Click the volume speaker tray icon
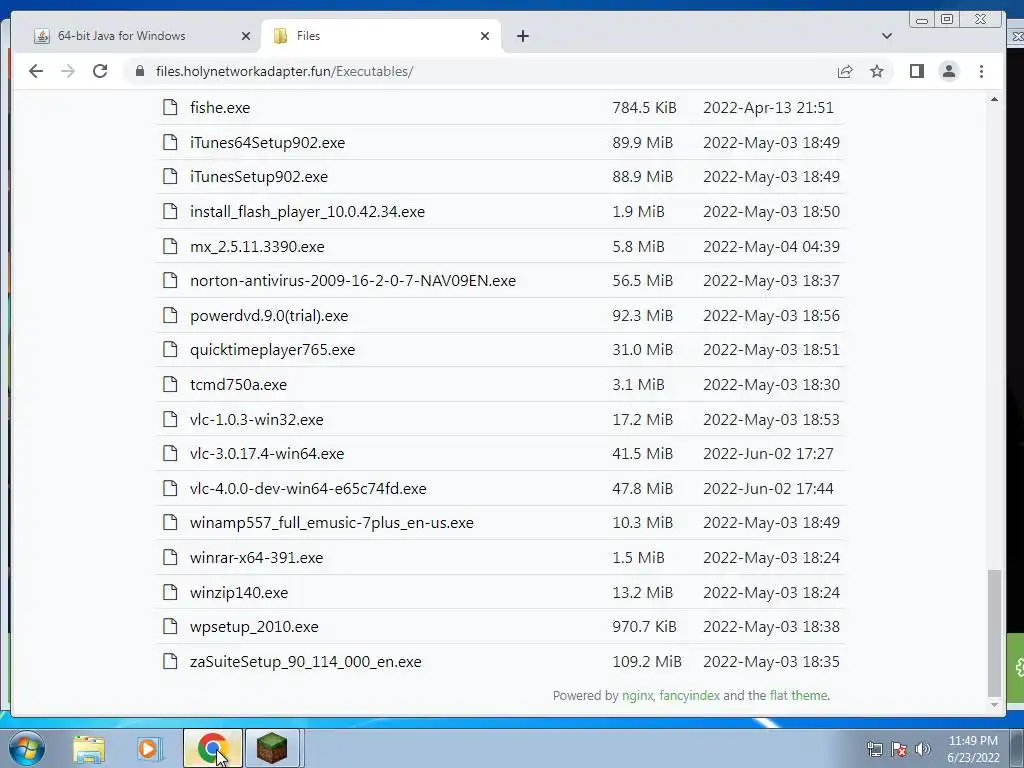The image size is (1024, 768). [922, 749]
